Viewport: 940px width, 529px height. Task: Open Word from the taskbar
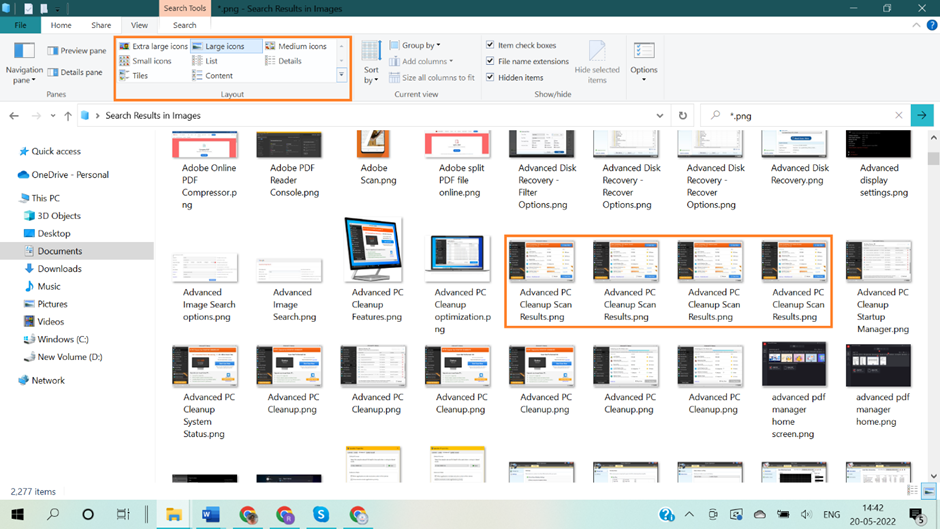click(x=210, y=515)
